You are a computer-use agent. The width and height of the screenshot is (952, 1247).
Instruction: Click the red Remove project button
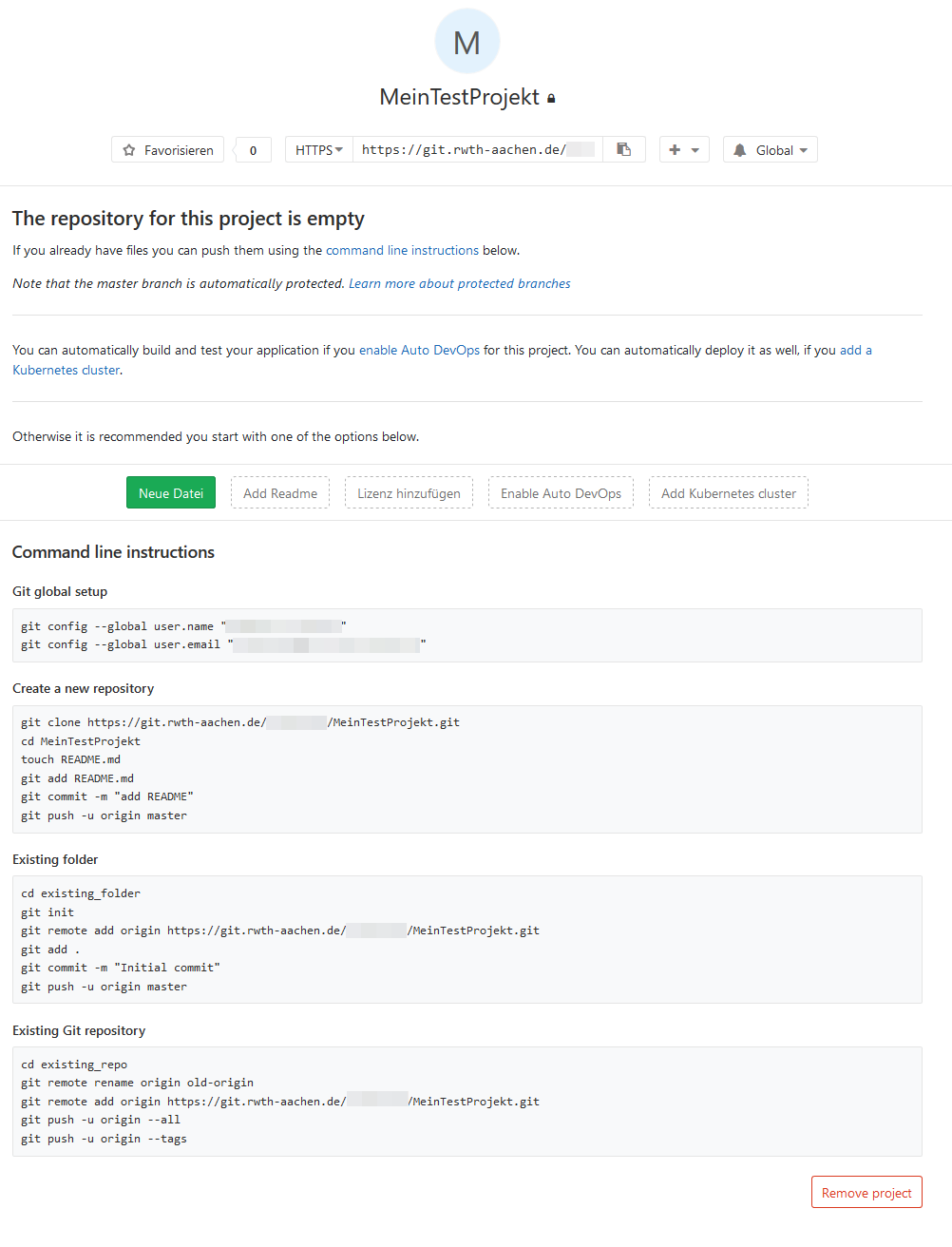click(866, 1193)
